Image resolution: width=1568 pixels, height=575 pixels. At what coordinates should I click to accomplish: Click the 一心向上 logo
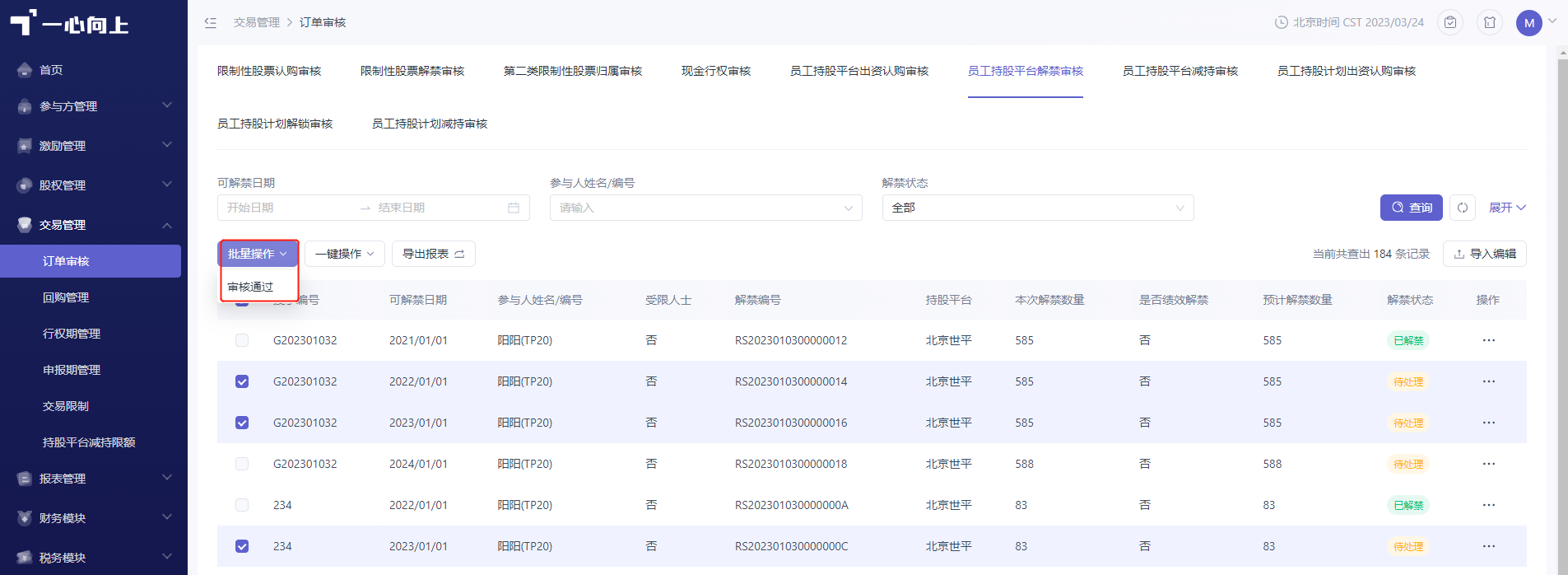click(70, 24)
